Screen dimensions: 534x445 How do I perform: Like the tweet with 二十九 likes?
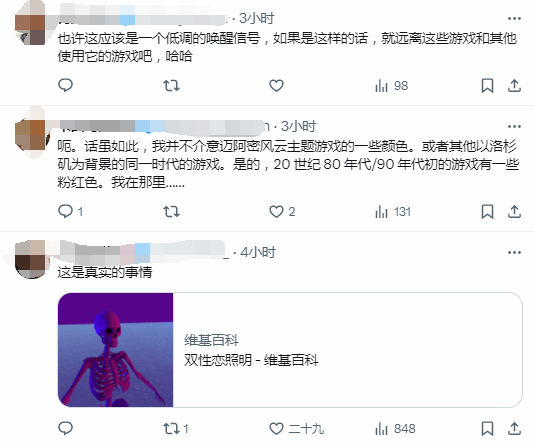[x=296, y=428]
